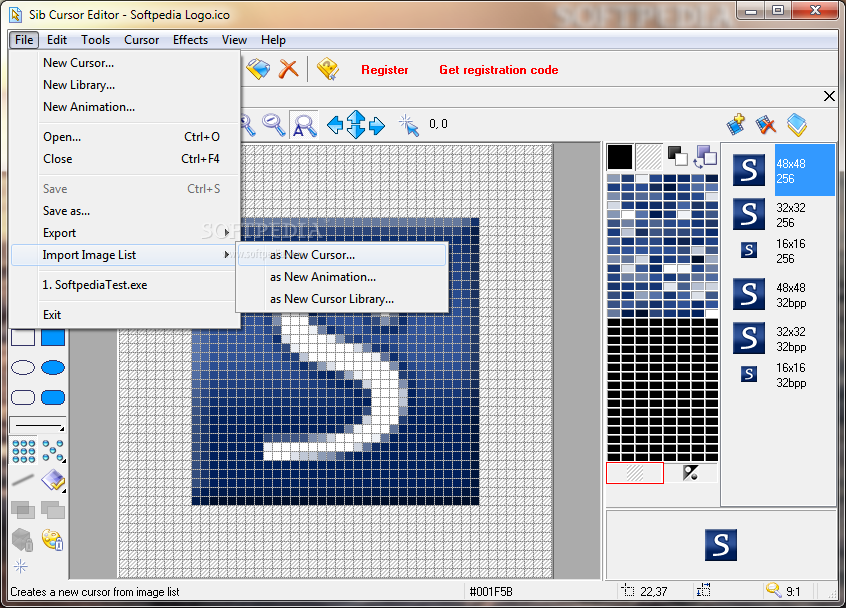The image size is (846, 608).
Task: Open the layers checkmark tool dropdown
Action: pos(53,480)
